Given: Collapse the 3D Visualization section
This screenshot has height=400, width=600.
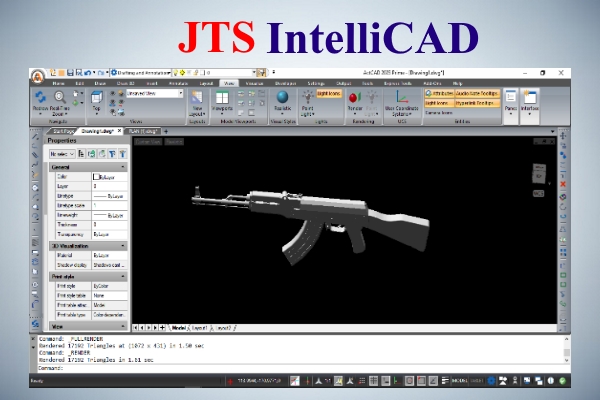Looking at the screenshot, I should pos(123,246).
